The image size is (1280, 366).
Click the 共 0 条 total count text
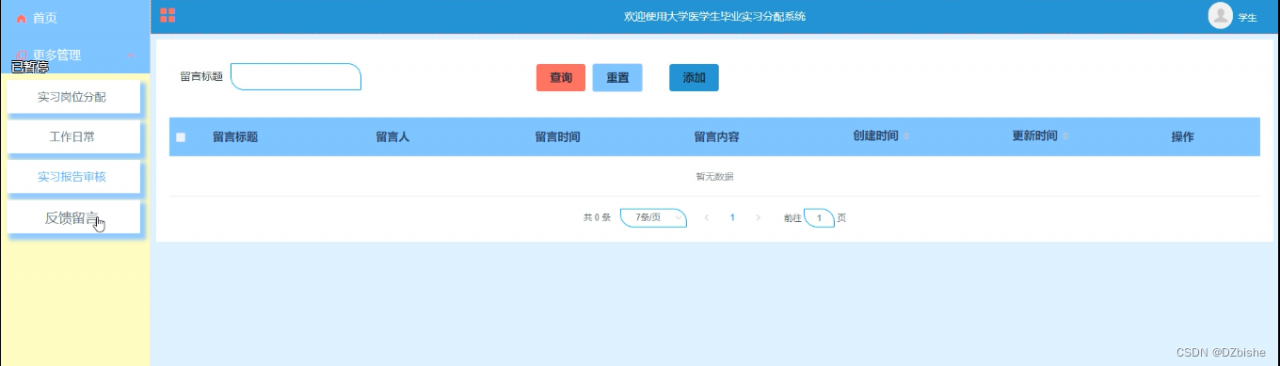click(x=597, y=217)
